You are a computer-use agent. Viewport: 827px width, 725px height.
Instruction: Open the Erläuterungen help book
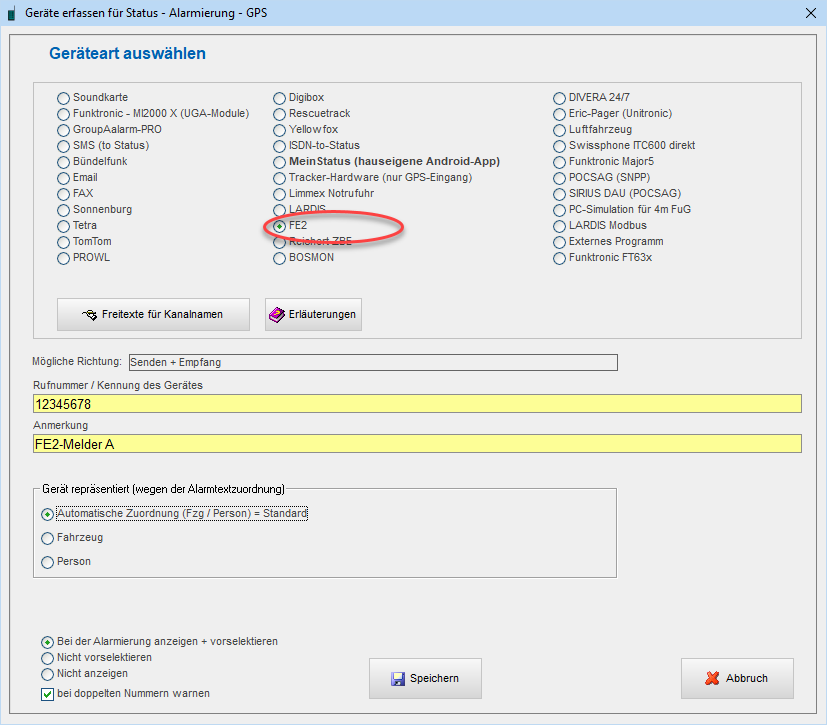312,315
